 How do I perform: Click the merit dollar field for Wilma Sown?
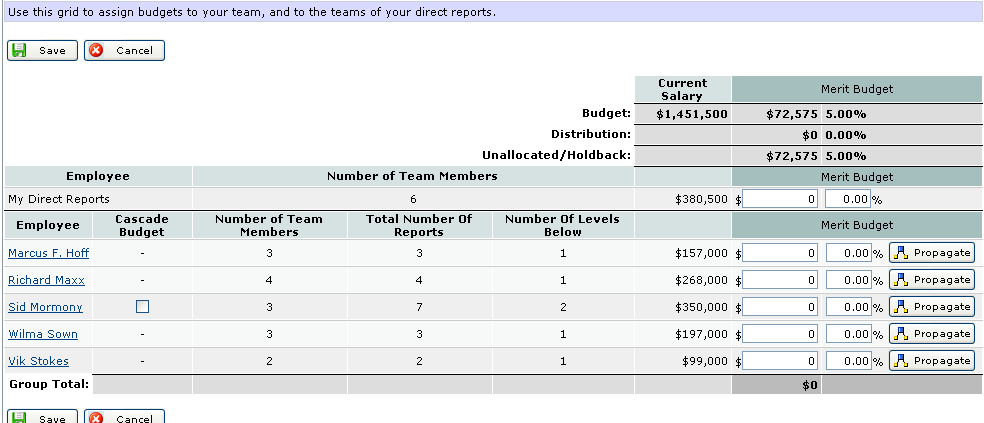tap(780, 334)
